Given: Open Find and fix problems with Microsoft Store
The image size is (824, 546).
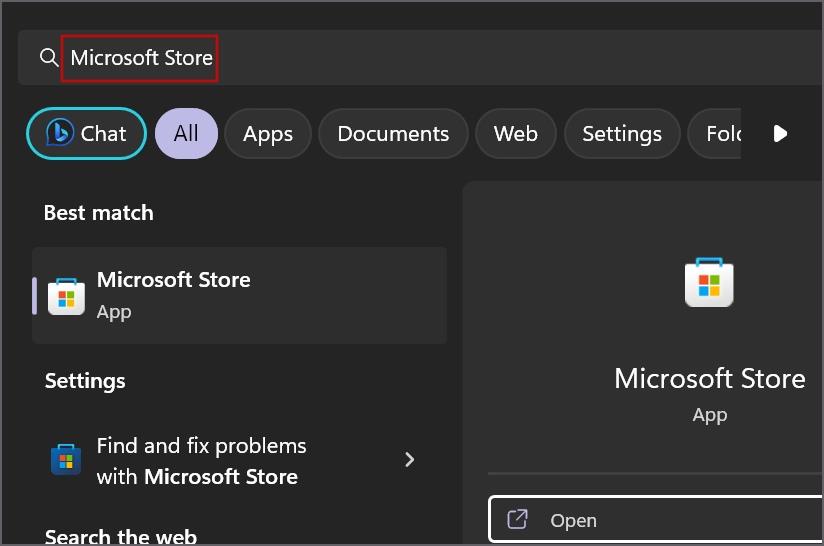Looking at the screenshot, I should click(240, 460).
